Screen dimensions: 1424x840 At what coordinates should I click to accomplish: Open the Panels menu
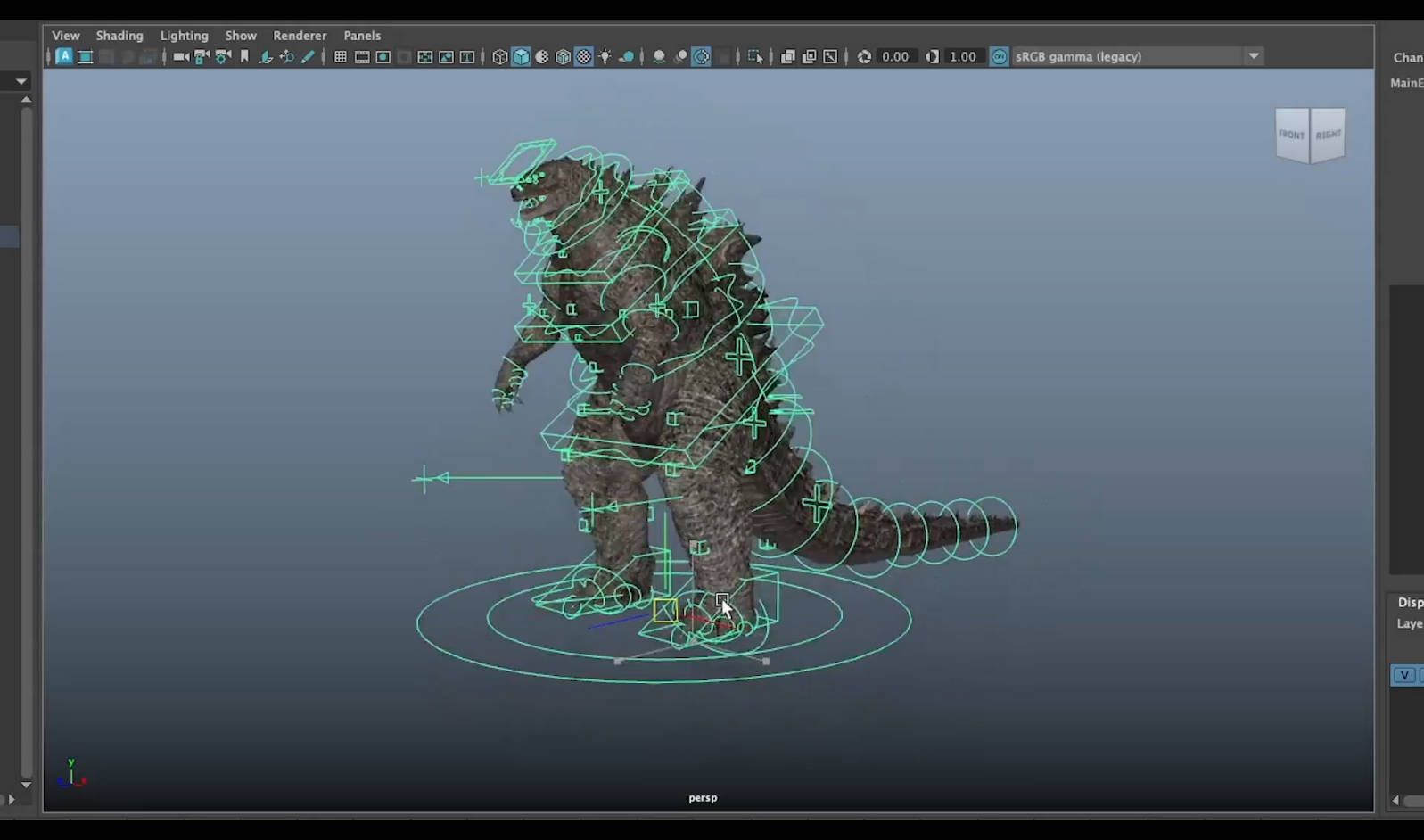[x=362, y=36]
